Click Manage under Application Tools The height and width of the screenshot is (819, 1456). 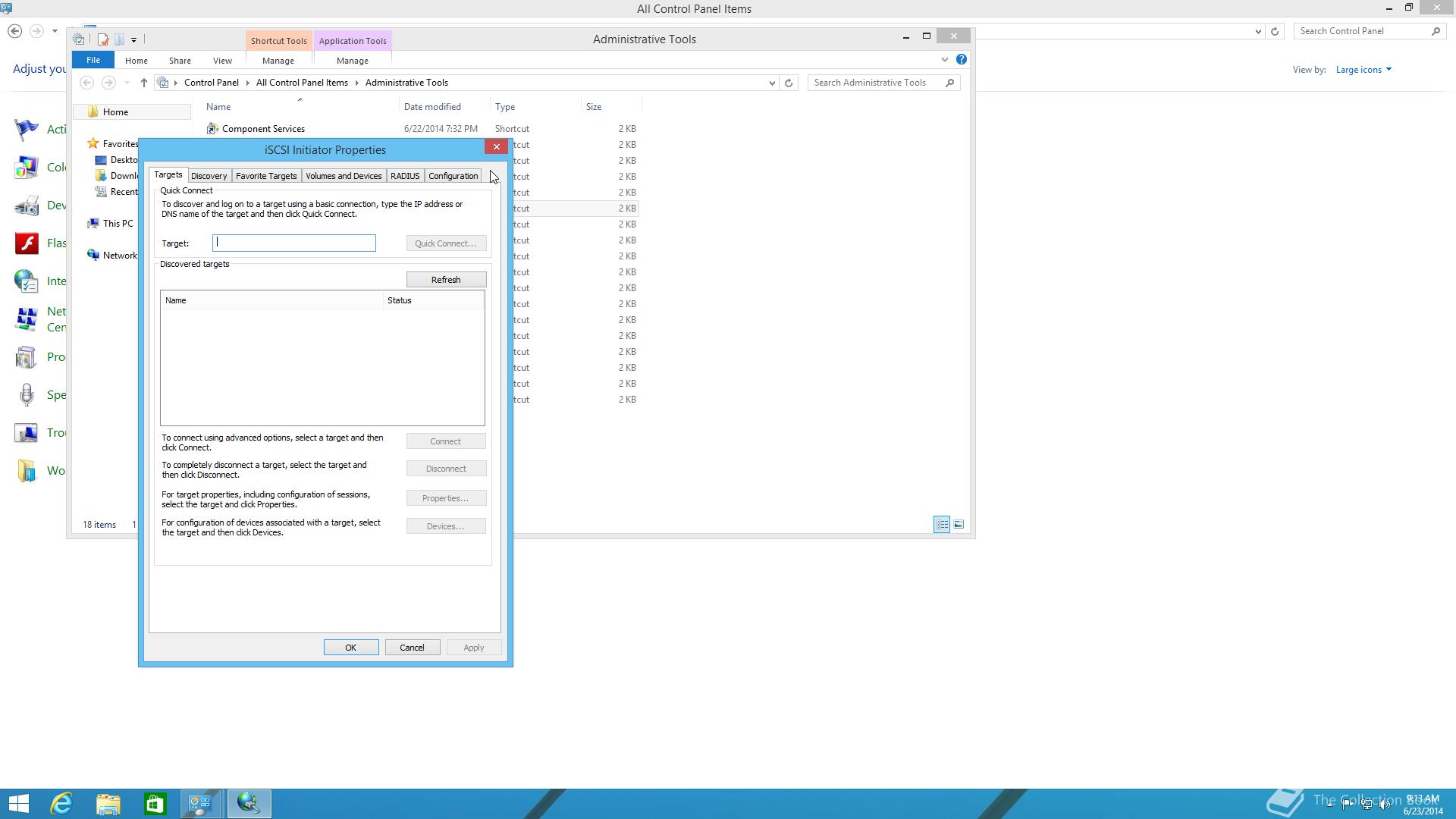pos(353,61)
